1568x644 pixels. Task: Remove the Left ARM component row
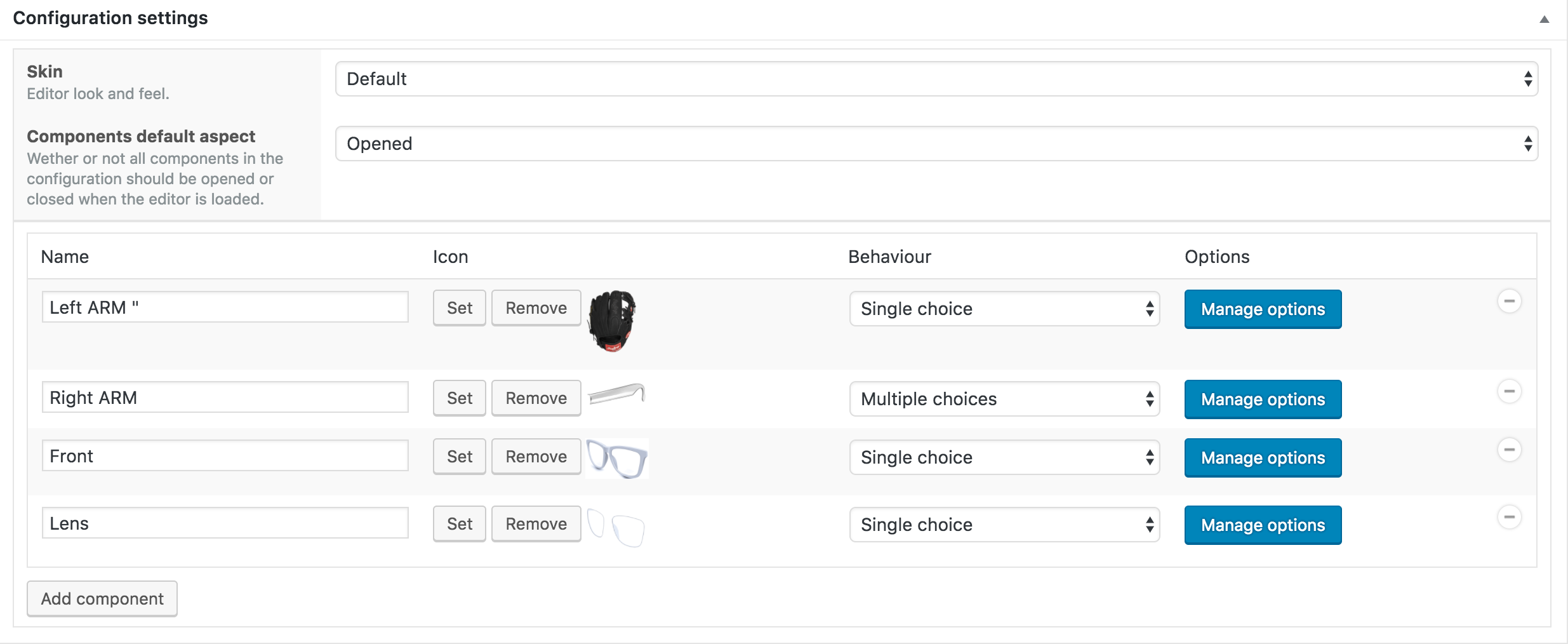[x=1509, y=301]
